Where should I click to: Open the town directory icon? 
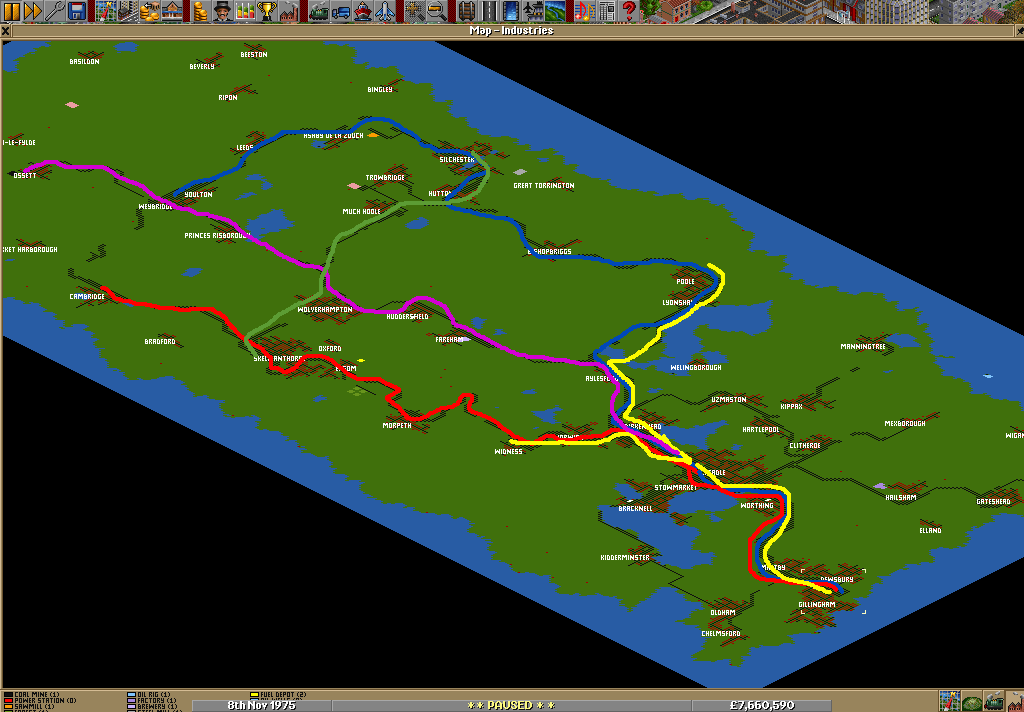pos(128,10)
